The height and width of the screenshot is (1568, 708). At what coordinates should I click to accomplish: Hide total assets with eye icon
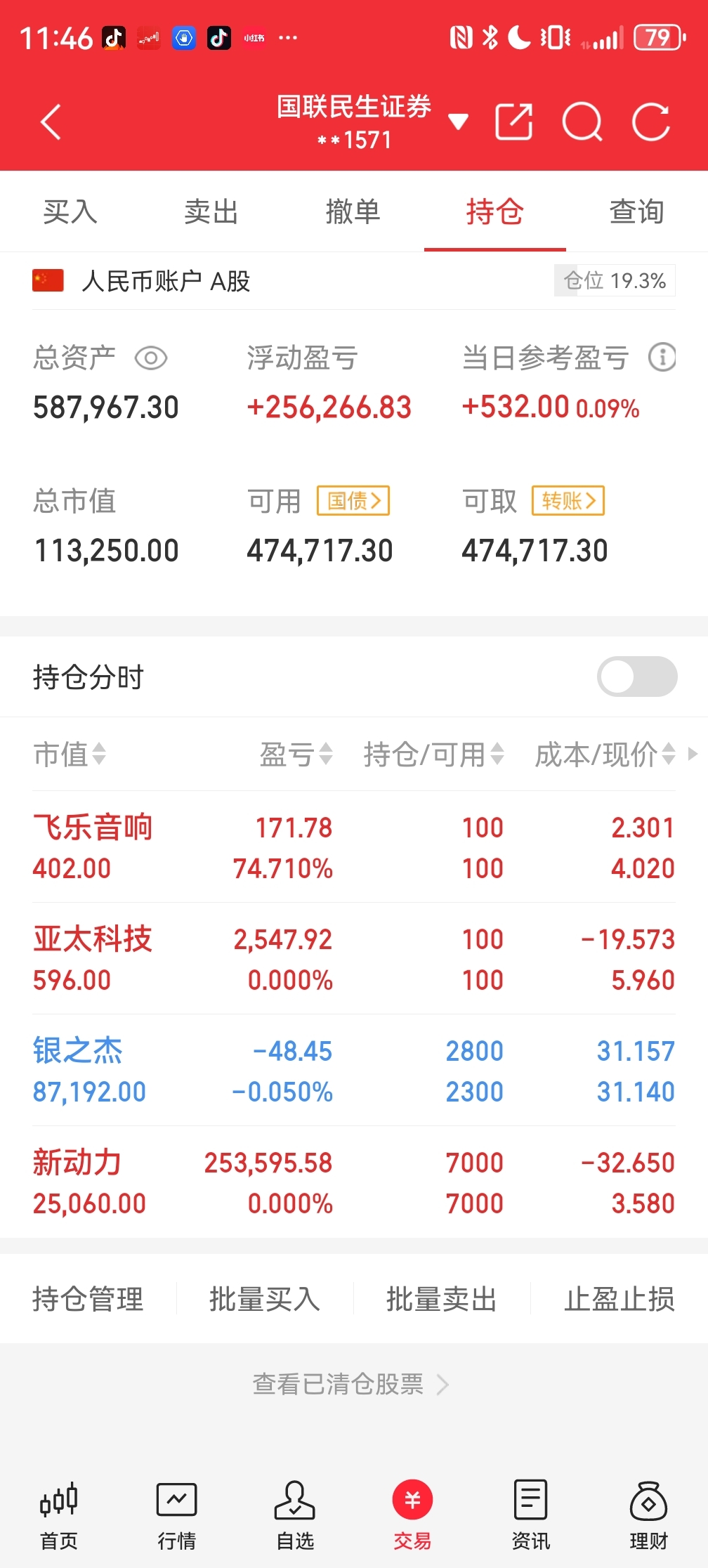[x=151, y=358]
